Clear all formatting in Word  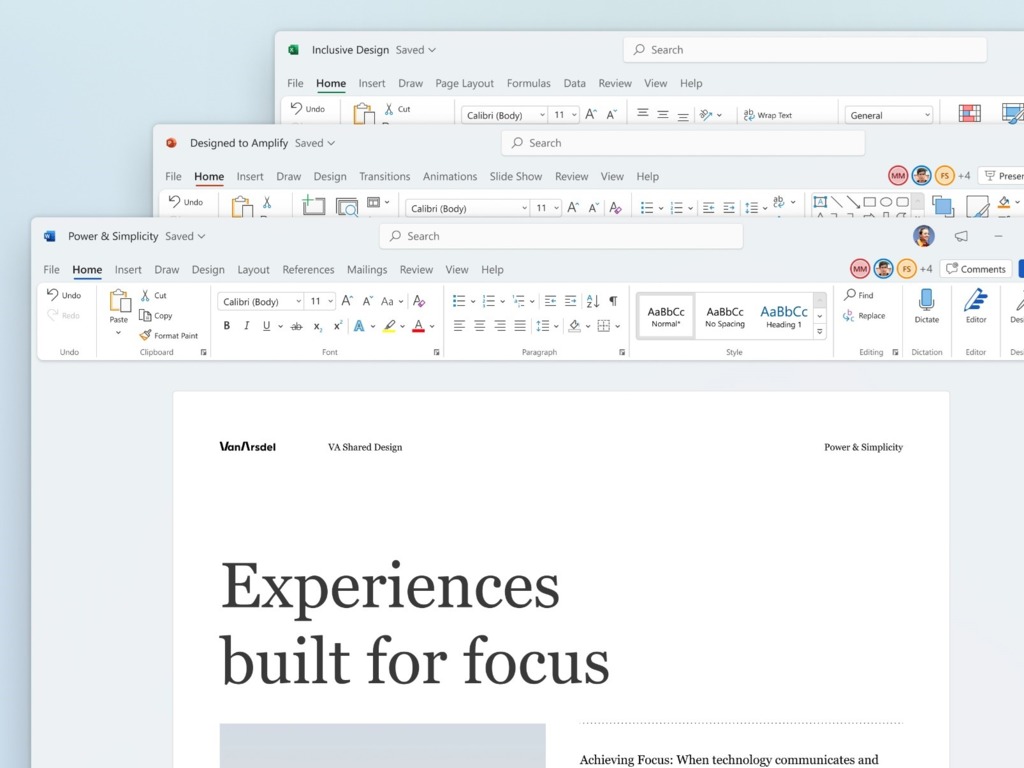419,301
